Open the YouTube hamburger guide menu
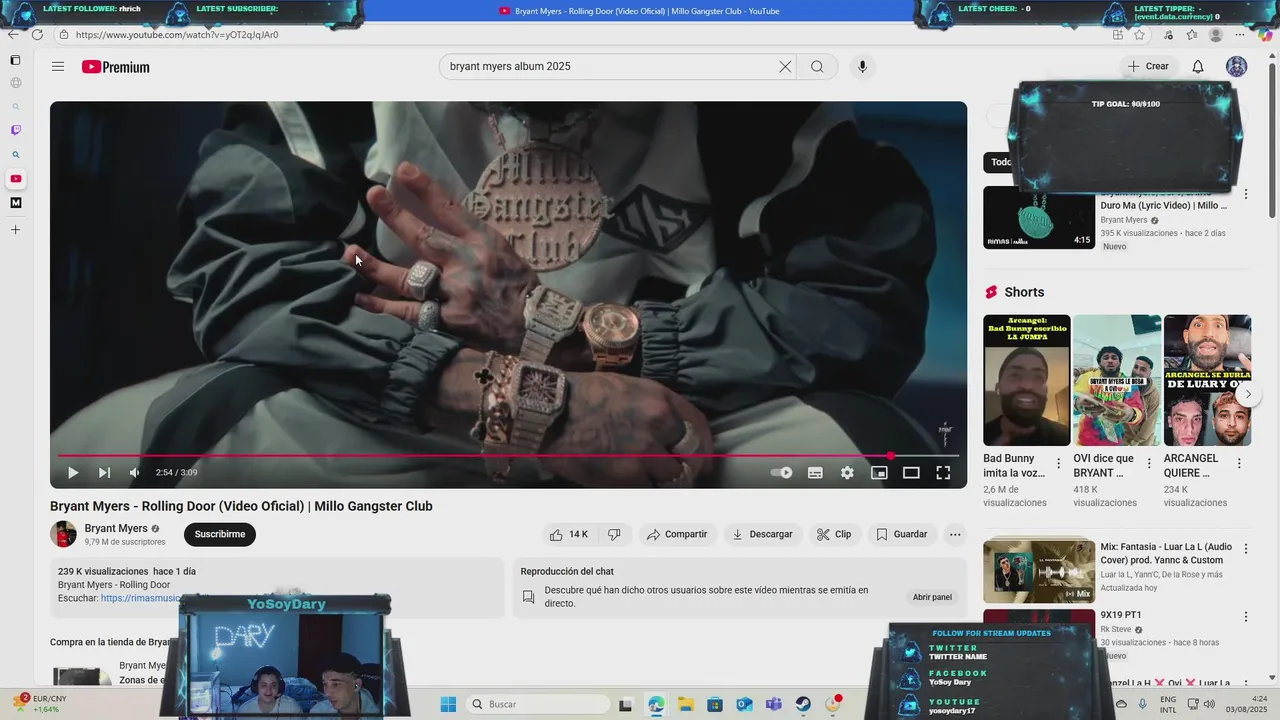This screenshot has width=1280, height=720. [x=58, y=67]
